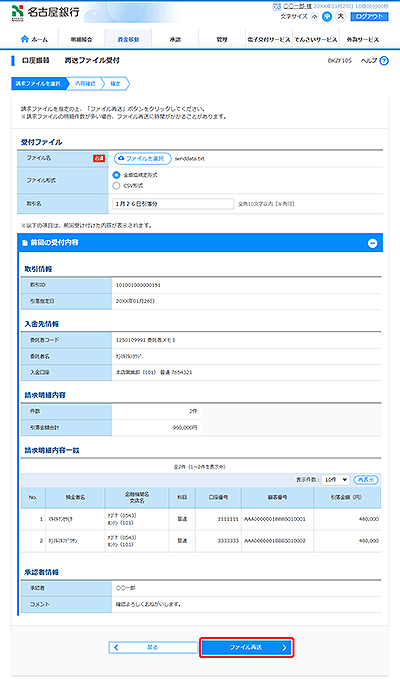Viewport: 400px width, 691px height.
Task: Click the 再表示 refresh button
Action: pyautogui.click(x=366, y=479)
